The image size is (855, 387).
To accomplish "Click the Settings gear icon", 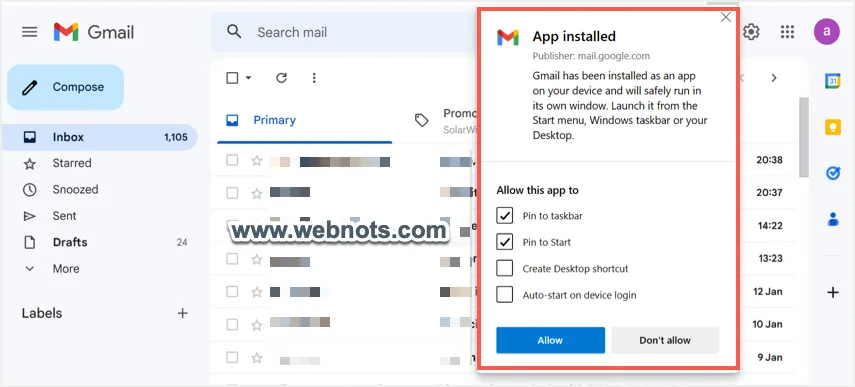I will coord(751,32).
